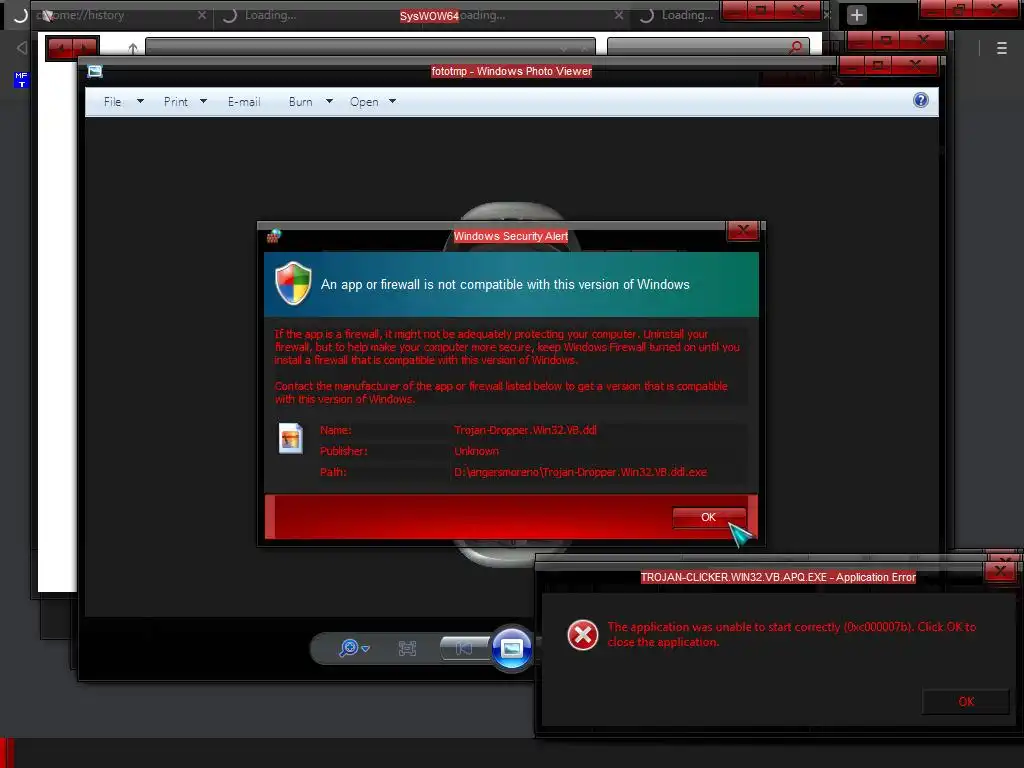The height and width of the screenshot is (768, 1024).
Task: Click the firewall icon in Security Alert title
Action: tap(274, 236)
